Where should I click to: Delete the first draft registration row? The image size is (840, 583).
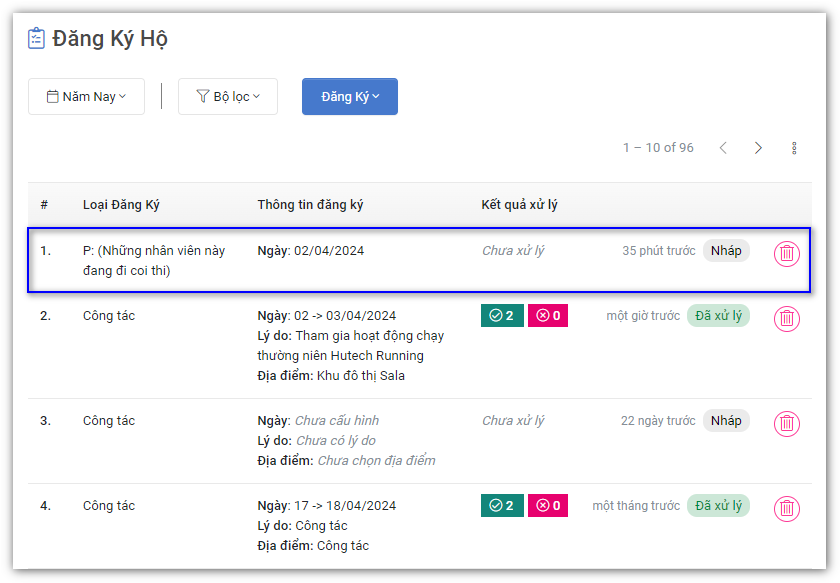click(787, 254)
